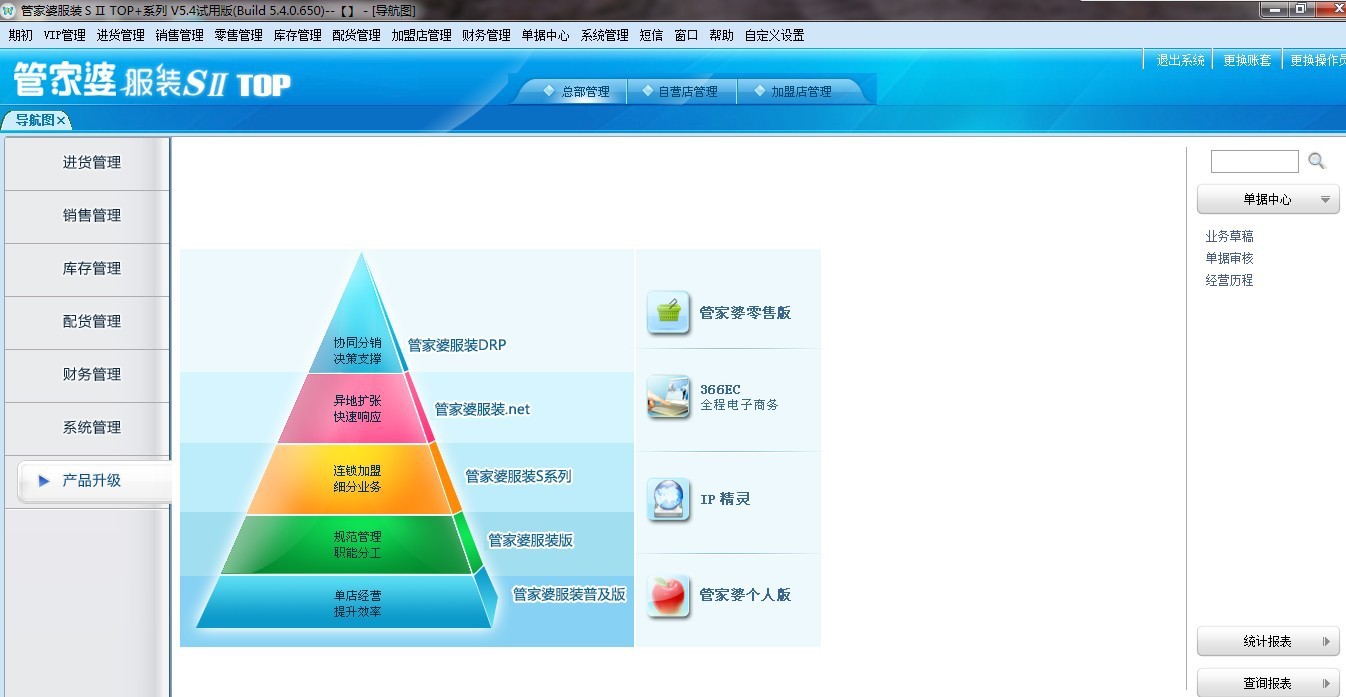Select 库存管理 in the left sidebar
Screen dimensions: 1346x697
click(x=91, y=269)
